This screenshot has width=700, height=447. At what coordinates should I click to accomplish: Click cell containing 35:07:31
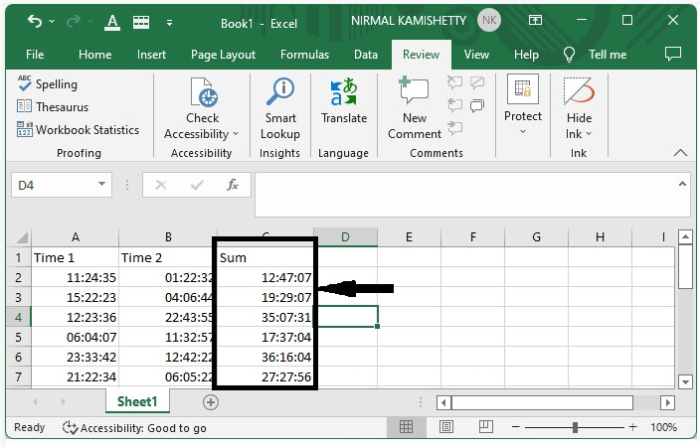[265, 317]
